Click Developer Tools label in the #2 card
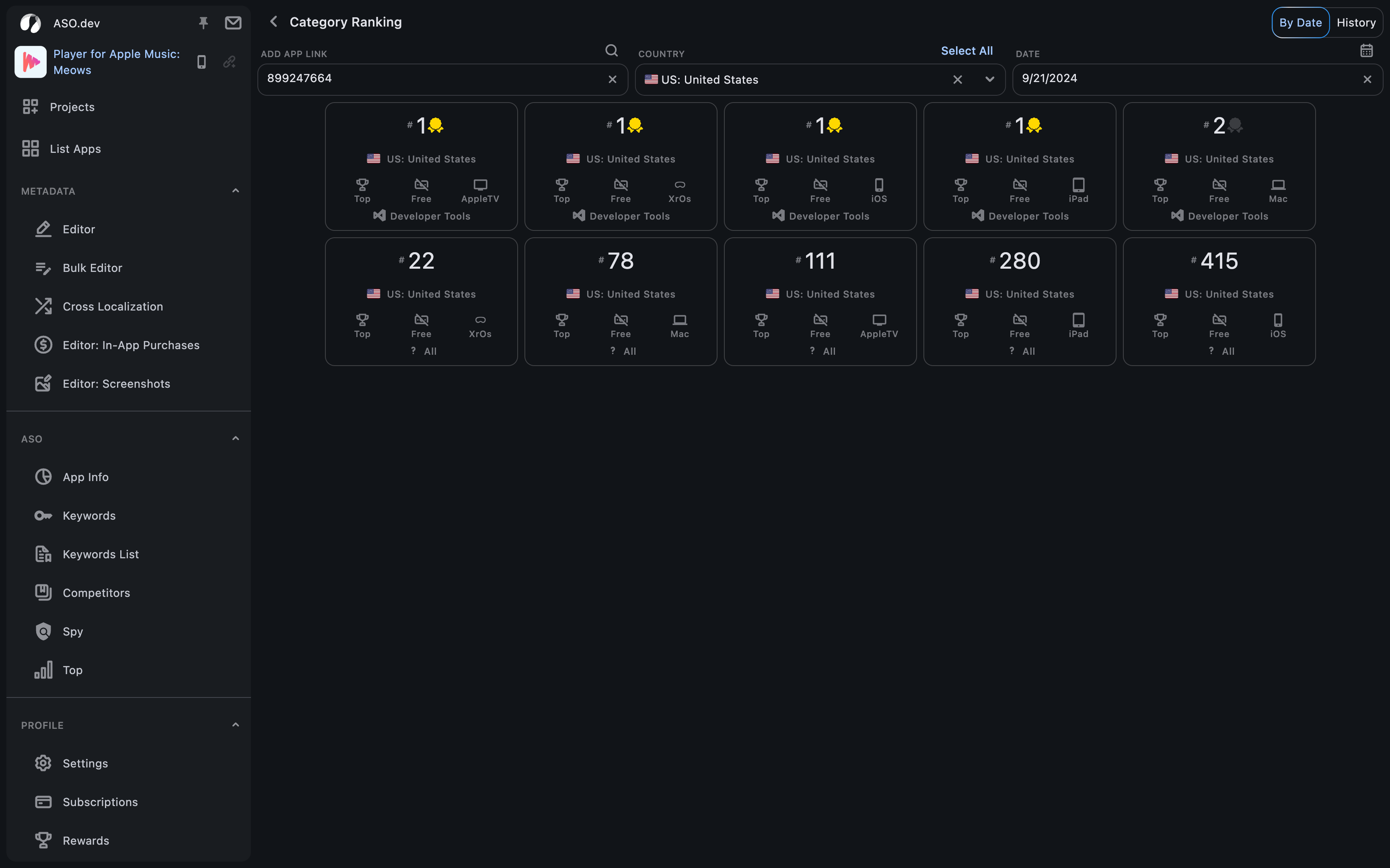This screenshot has width=1390, height=868. point(1228,216)
